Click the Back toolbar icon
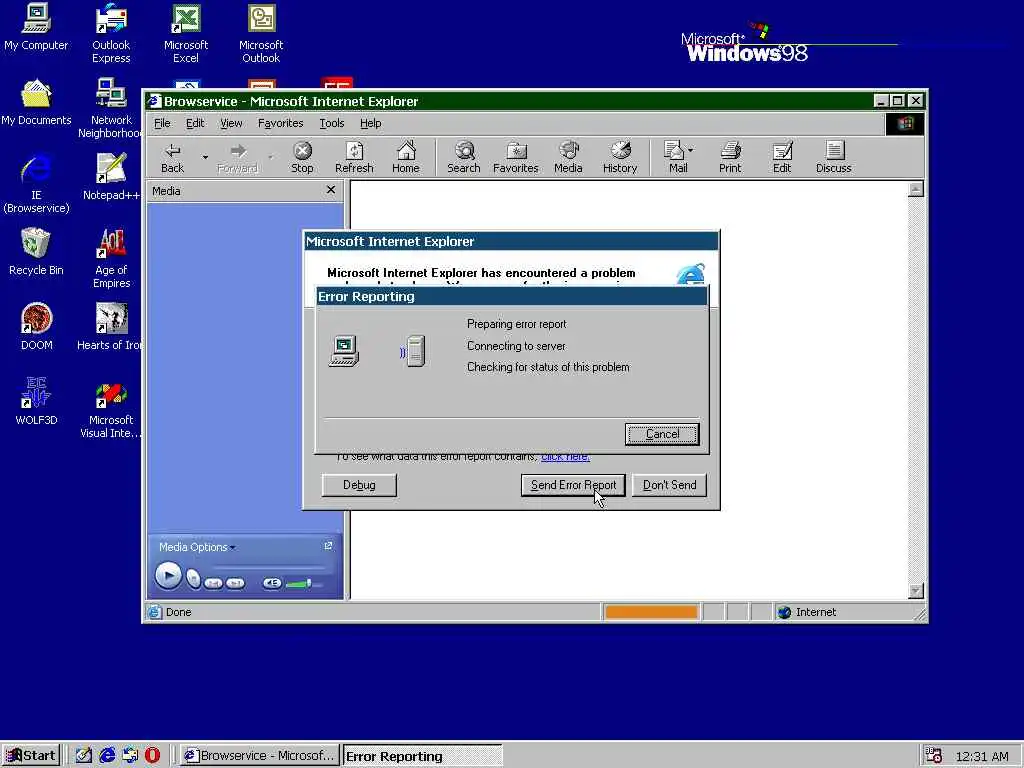This screenshot has width=1024, height=768. pos(172,158)
